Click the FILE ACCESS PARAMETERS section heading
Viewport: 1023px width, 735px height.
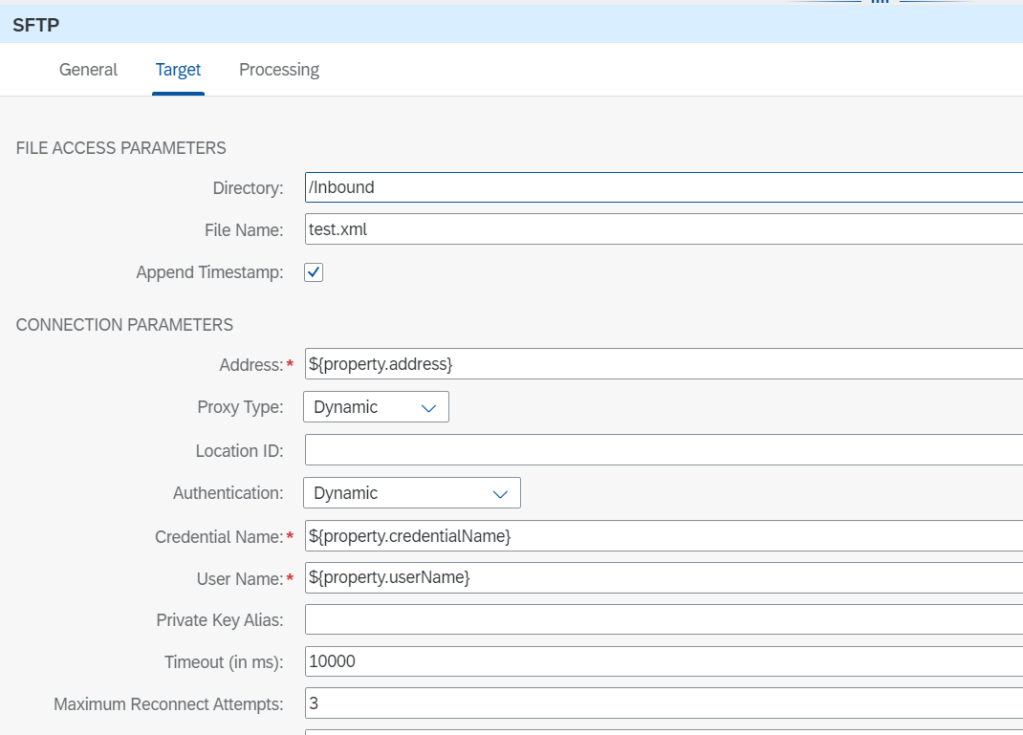tap(121, 147)
